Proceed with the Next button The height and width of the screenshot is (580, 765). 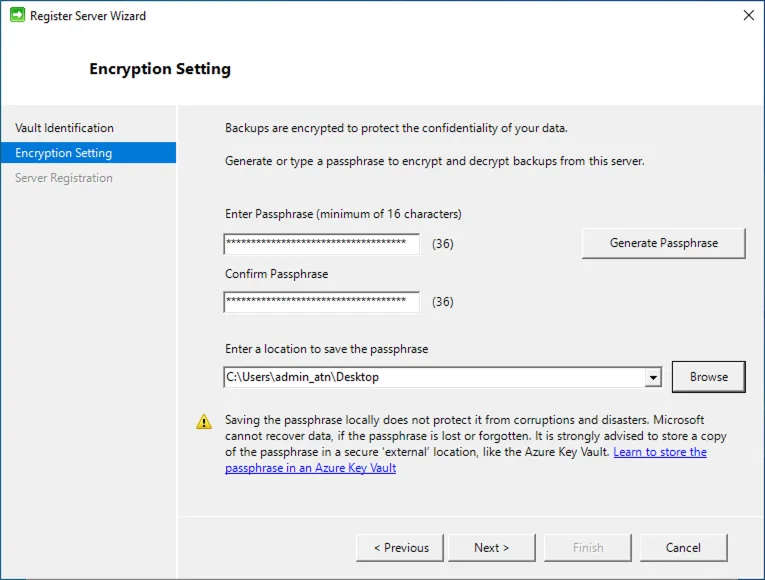[491, 547]
